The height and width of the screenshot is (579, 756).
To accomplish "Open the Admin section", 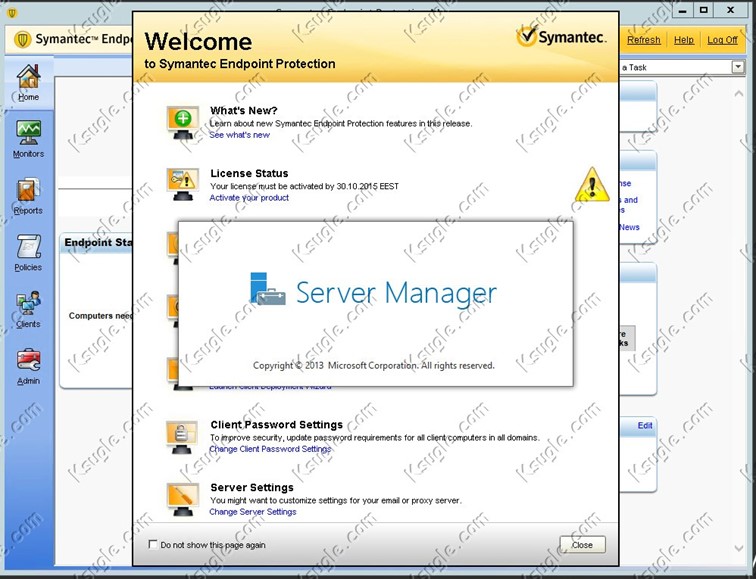I will [x=28, y=366].
